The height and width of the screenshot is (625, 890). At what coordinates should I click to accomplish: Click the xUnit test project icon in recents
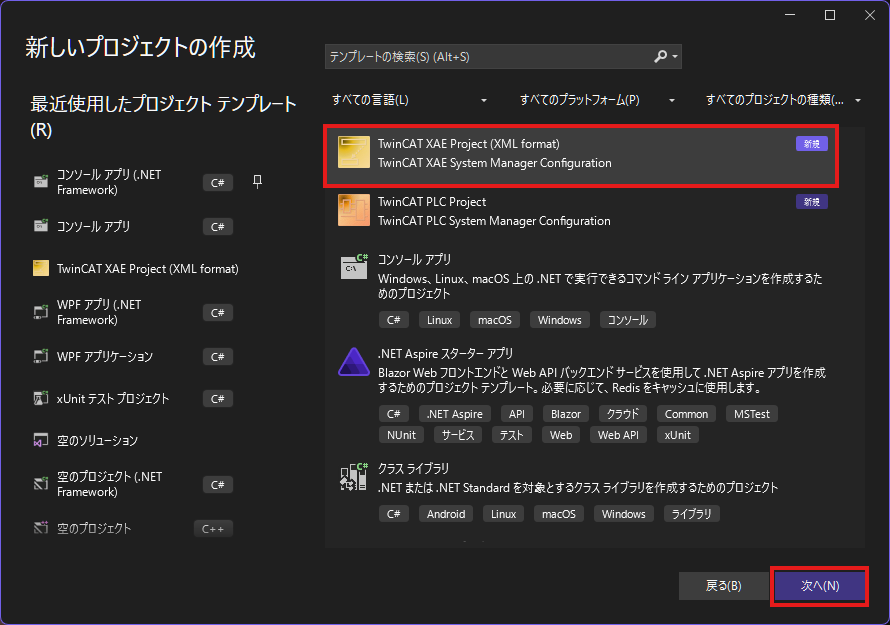point(41,398)
